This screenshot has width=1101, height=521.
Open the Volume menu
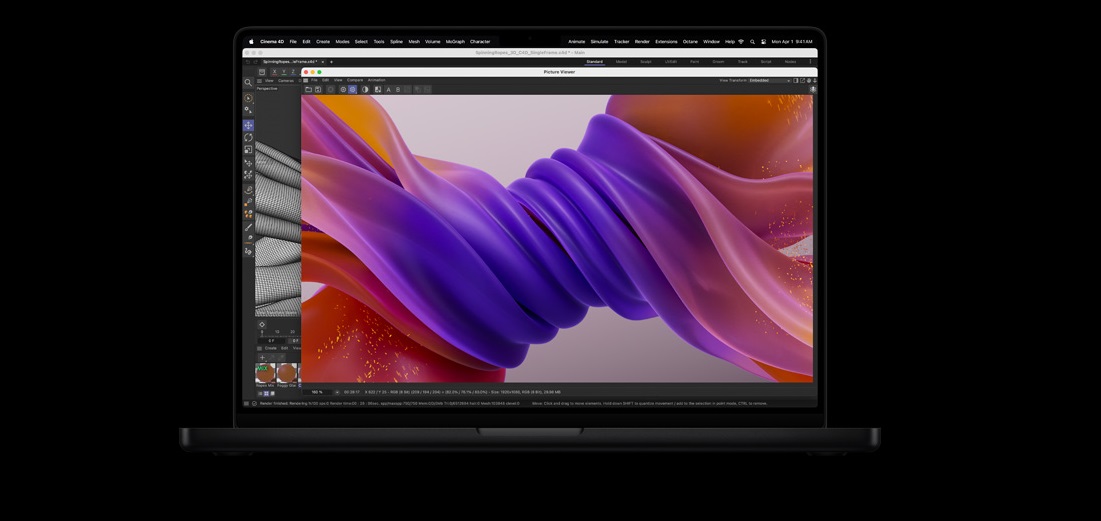tap(433, 41)
